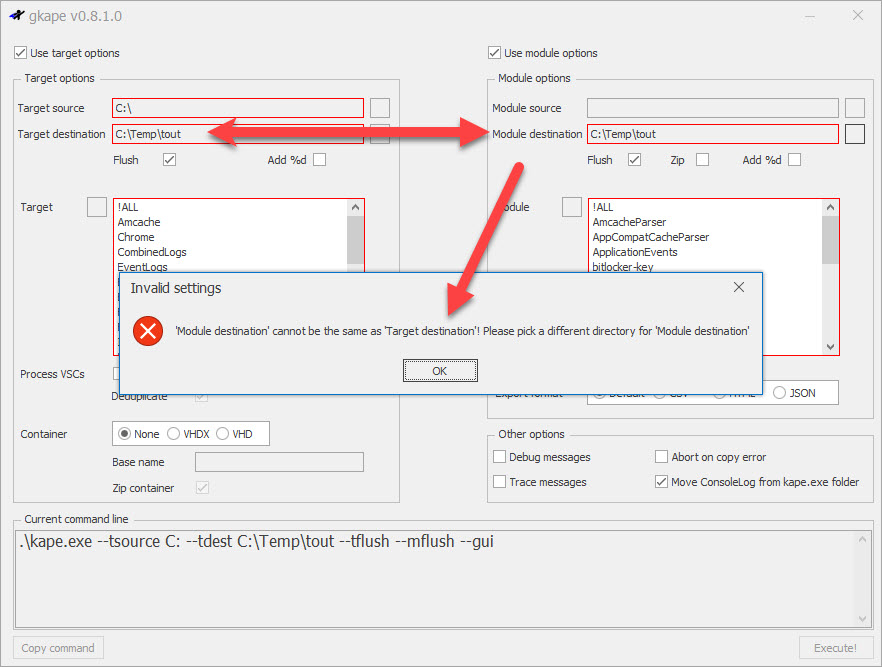882x667 pixels.
Task: Close the gkape window
Action: tap(857, 16)
